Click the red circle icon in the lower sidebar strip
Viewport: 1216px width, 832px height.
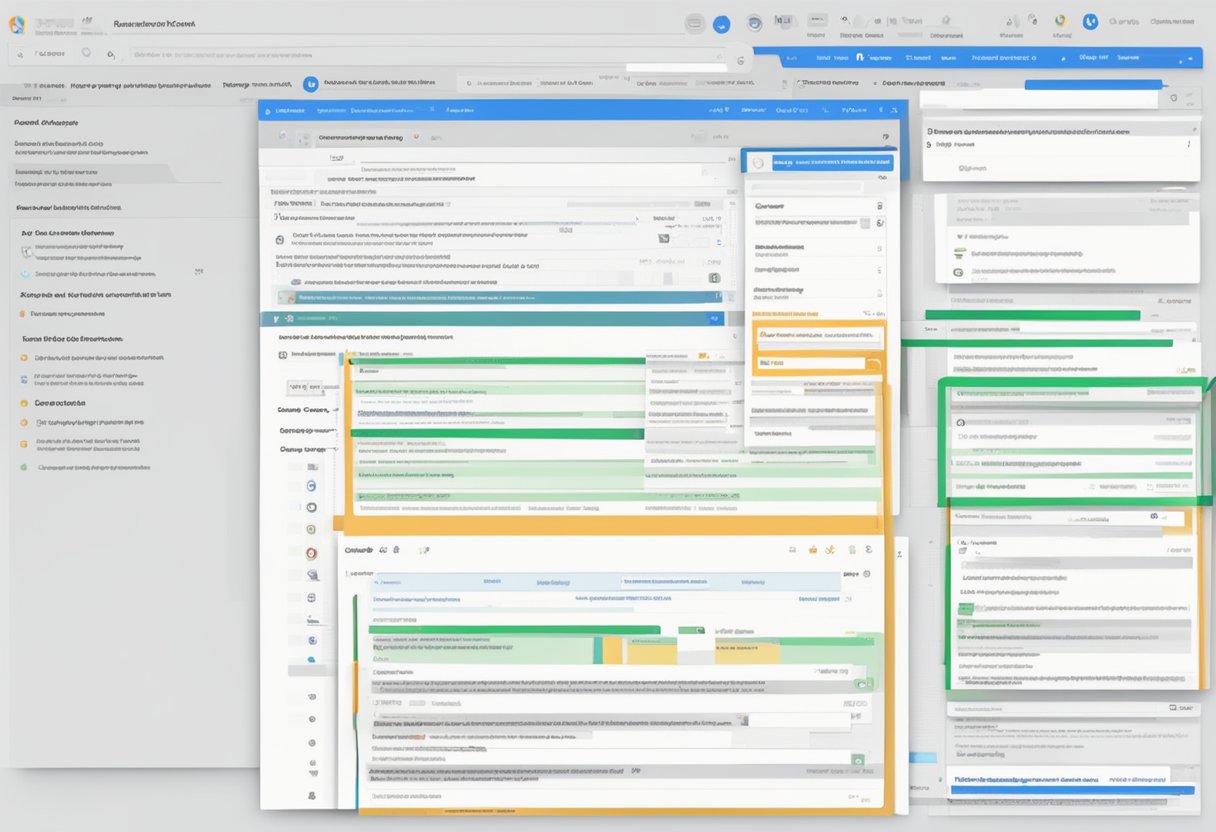311,553
